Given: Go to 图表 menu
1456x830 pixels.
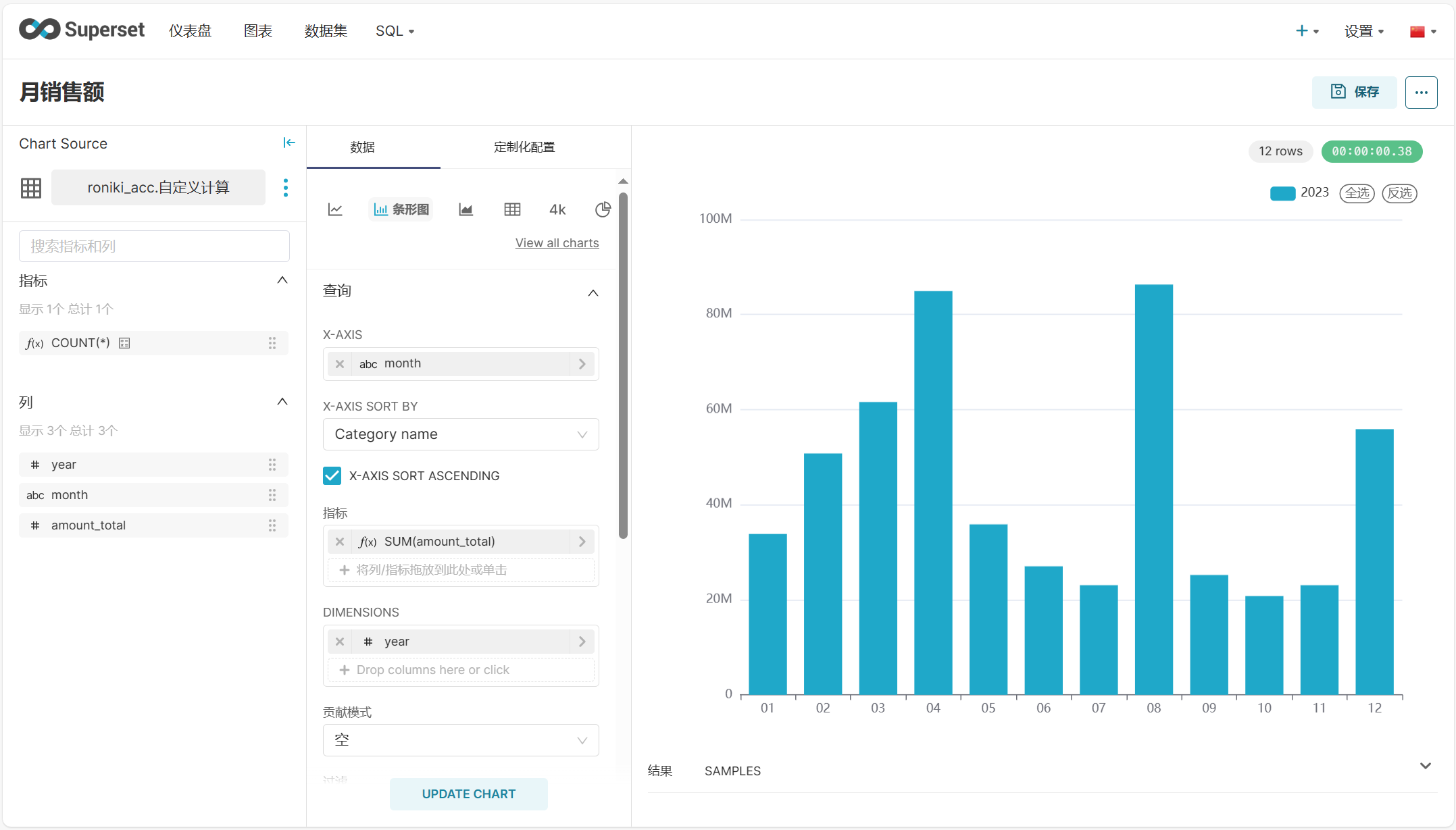Looking at the screenshot, I should pyautogui.click(x=258, y=31).
